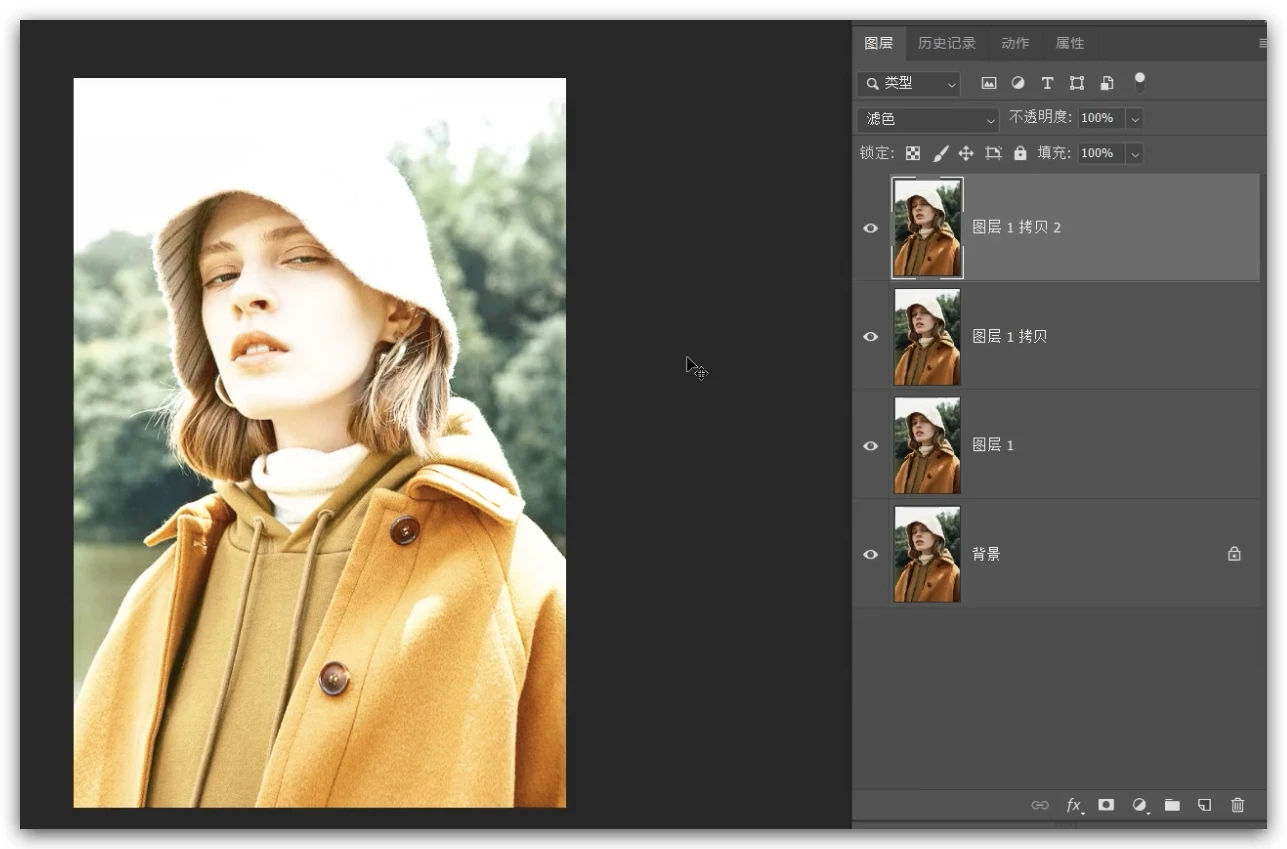
Task: Hide the 图层 1 拷贝 2 layer
Action: coord(871,228)
